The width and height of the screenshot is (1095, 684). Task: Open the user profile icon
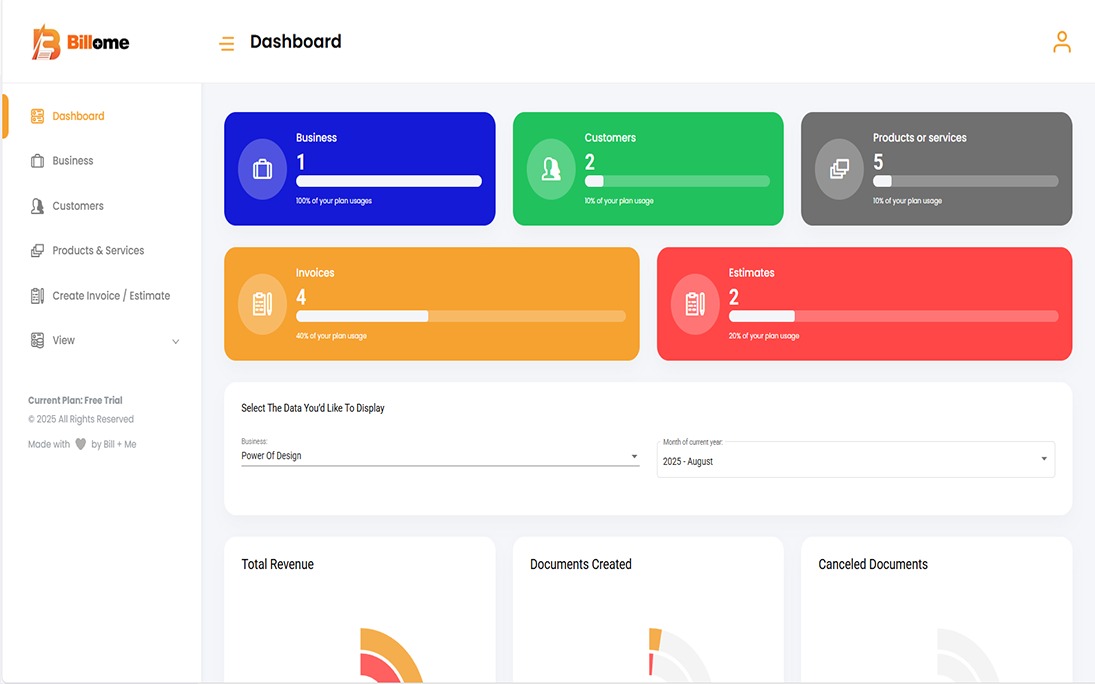(1061, 42)
